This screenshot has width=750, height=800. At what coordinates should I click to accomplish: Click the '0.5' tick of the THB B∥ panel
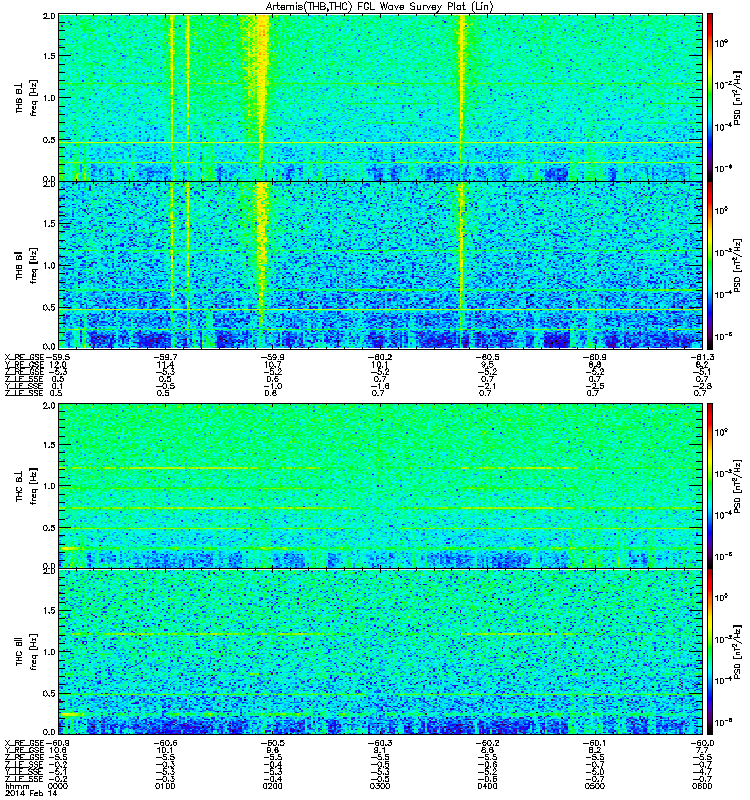click(49, 307)
